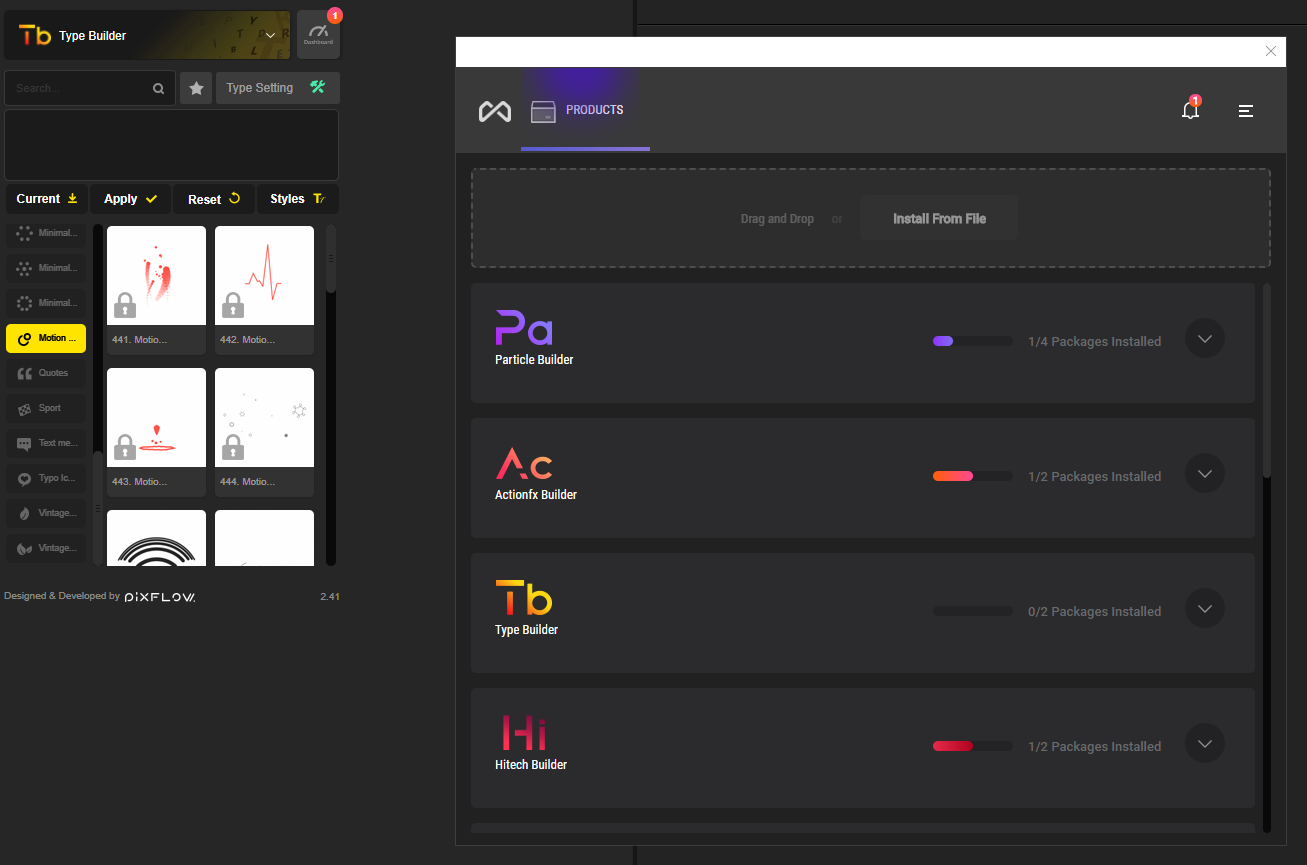Select the first Minimal... category

click(x=46, y=233)
